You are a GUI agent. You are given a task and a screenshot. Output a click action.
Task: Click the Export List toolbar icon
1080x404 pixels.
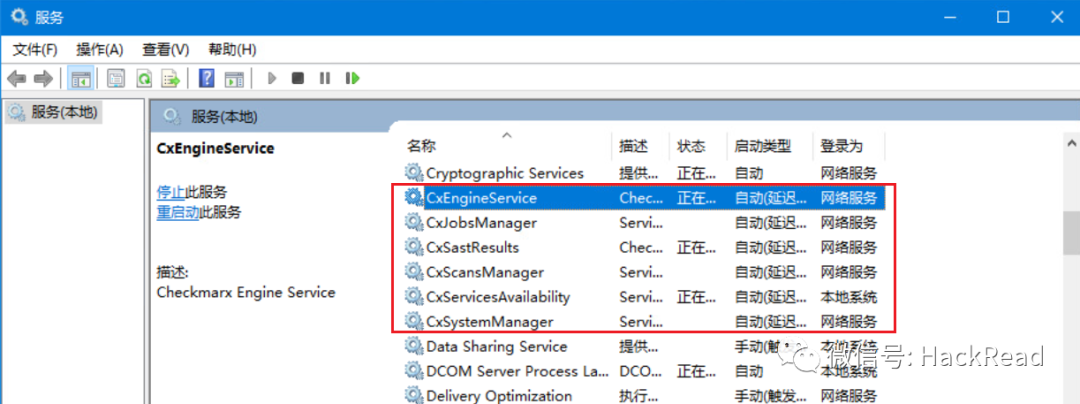170,78
